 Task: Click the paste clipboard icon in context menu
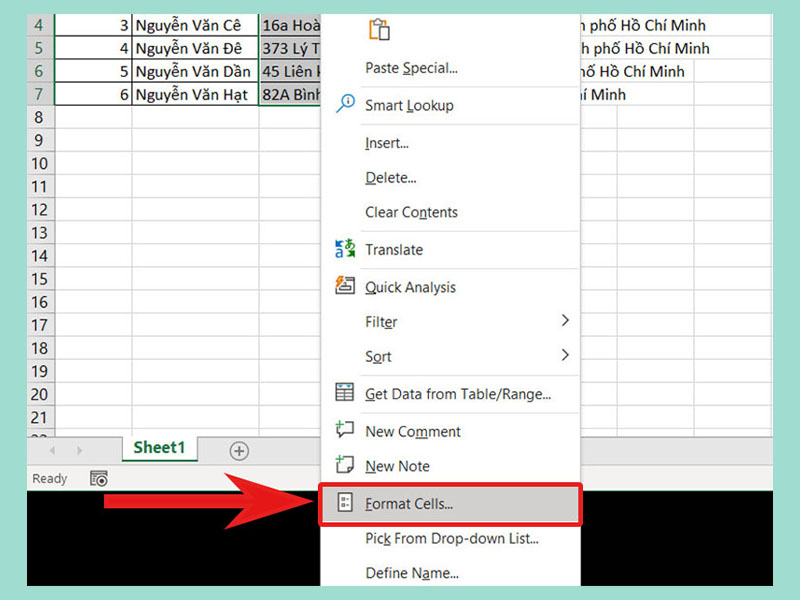pos(380,29)
